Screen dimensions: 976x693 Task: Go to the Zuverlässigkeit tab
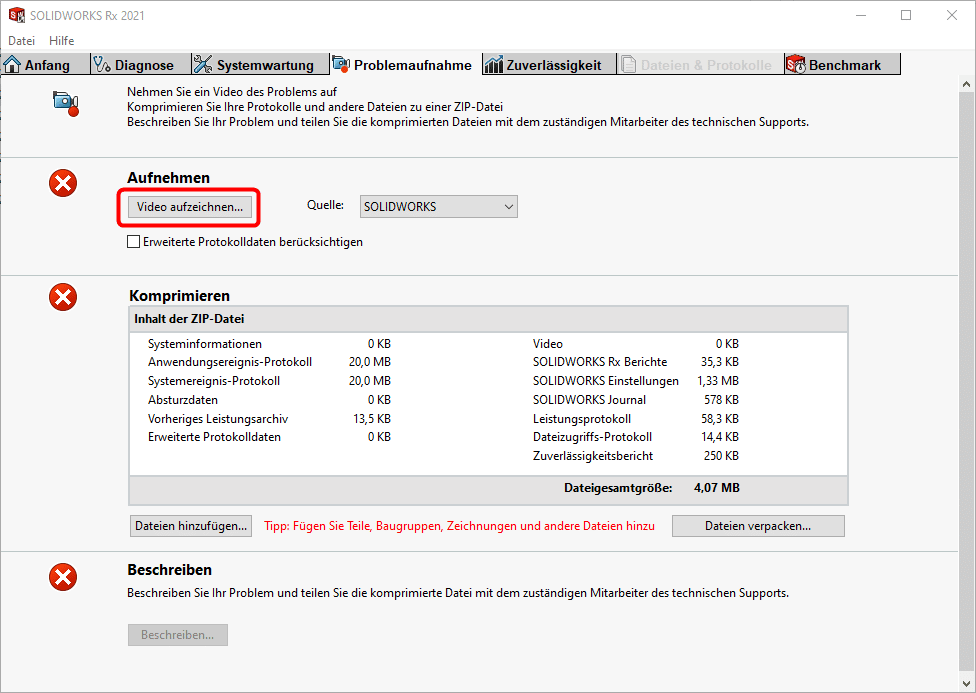(x=543, y=65)
